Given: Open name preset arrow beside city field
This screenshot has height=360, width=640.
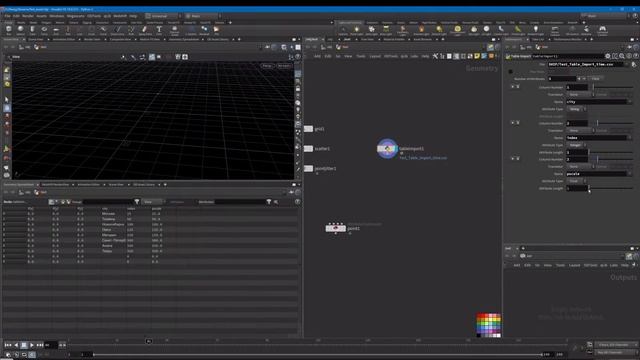Looking at the screenshot, I should 629,102.
